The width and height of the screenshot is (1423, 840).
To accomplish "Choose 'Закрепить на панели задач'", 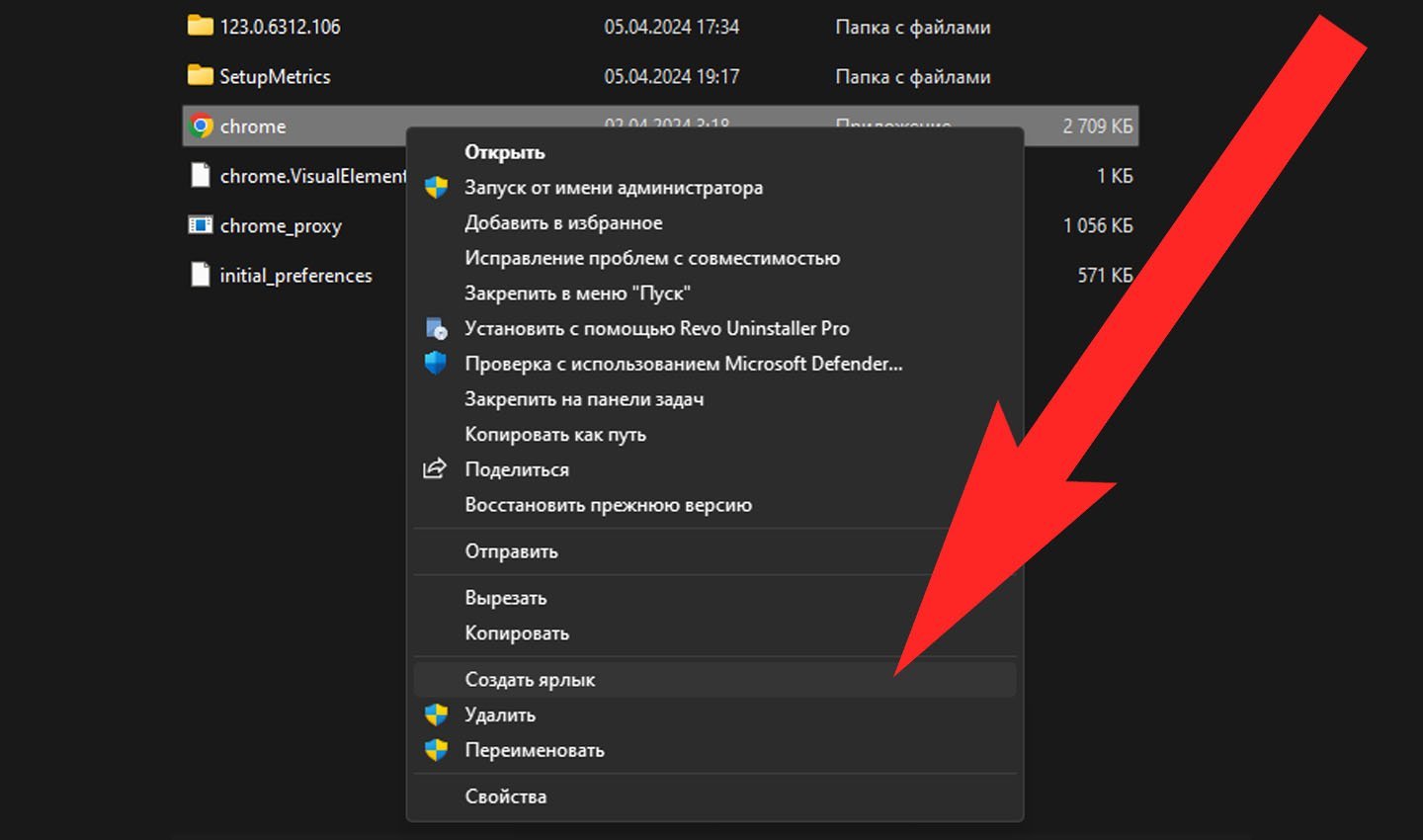I will point(584,399).
